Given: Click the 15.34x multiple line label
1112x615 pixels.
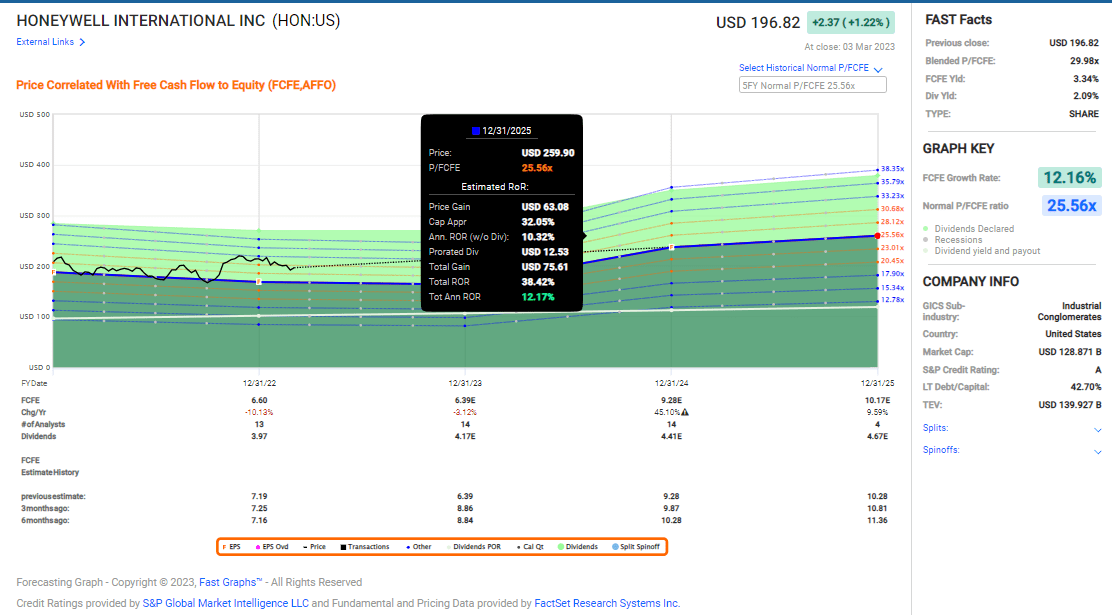Looking at the screenshot, I should point(892,288).
